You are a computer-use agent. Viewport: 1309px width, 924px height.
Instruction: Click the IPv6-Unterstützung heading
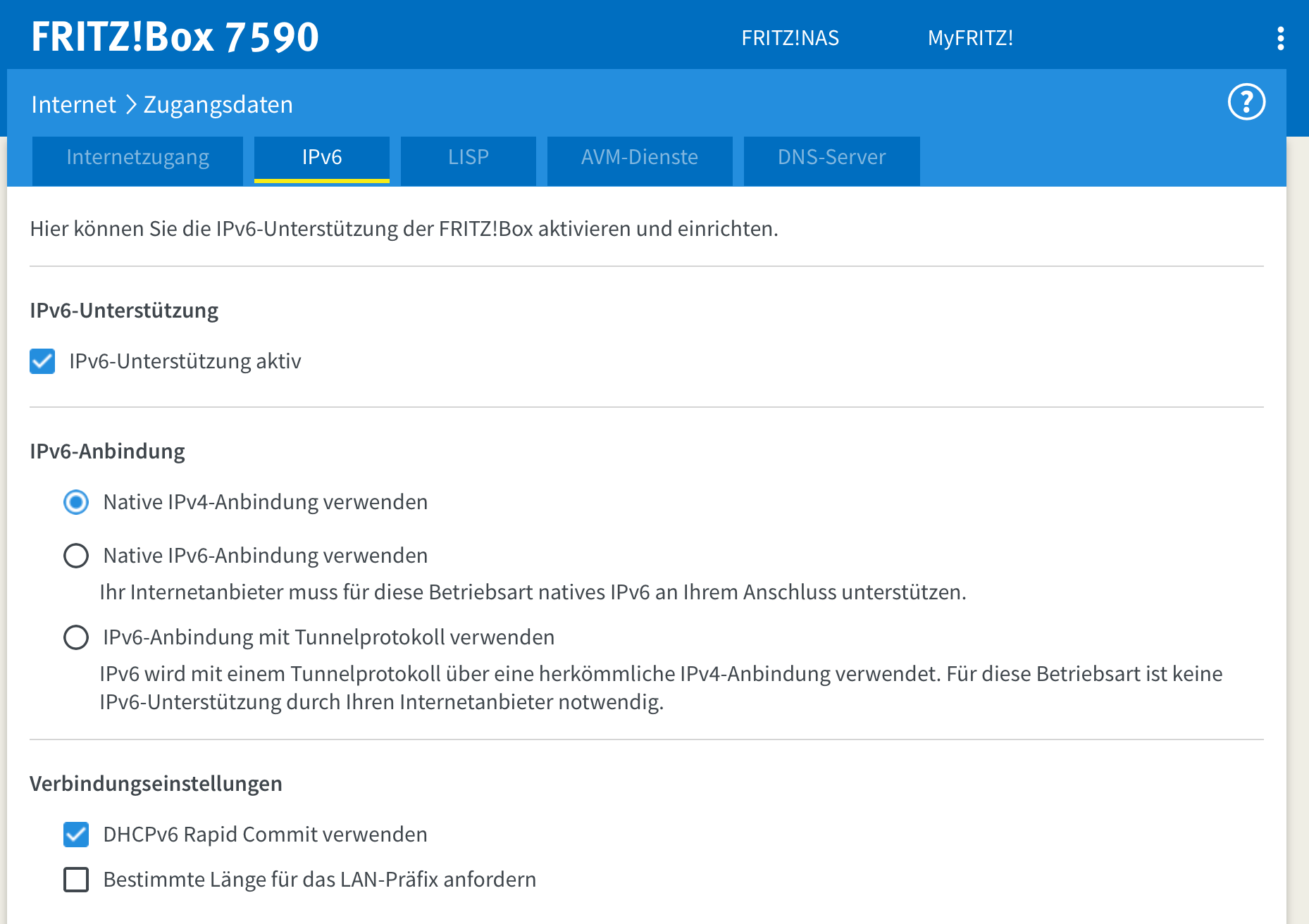point(124,311)
